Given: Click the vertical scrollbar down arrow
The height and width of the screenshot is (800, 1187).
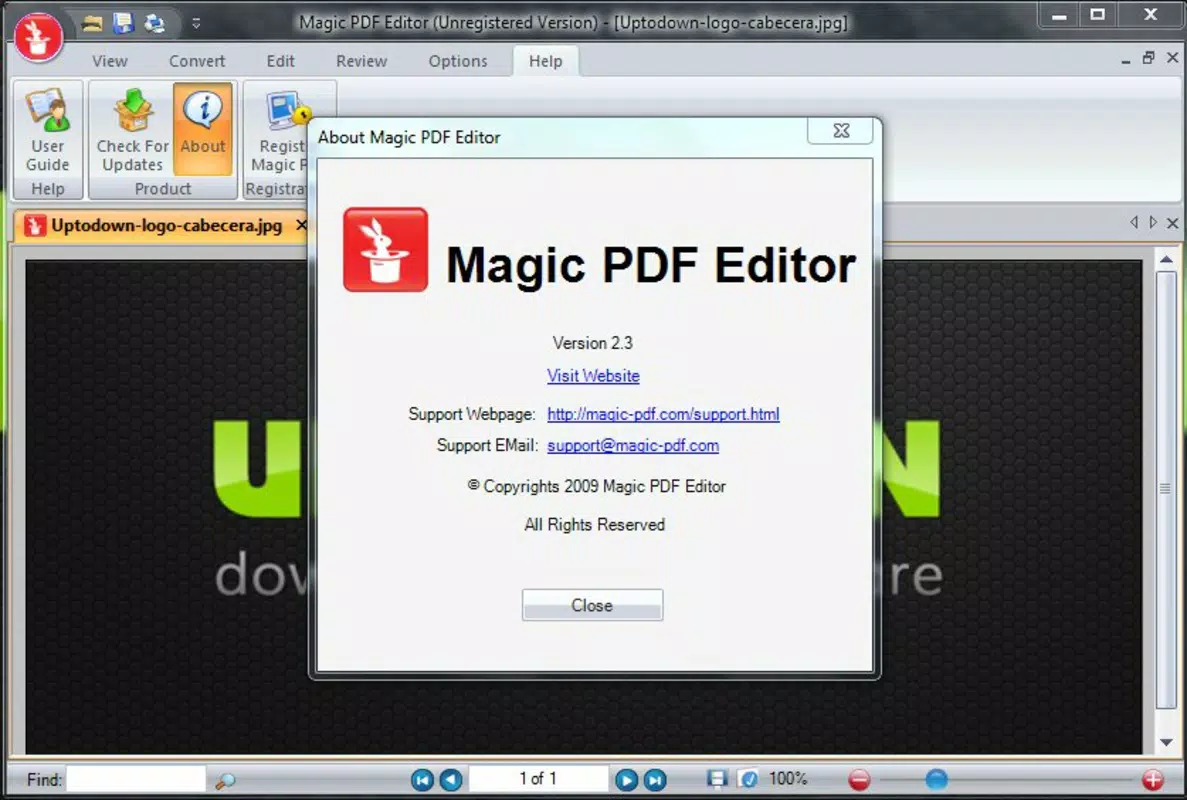Looking at the screenshot, I should 1167,742.
